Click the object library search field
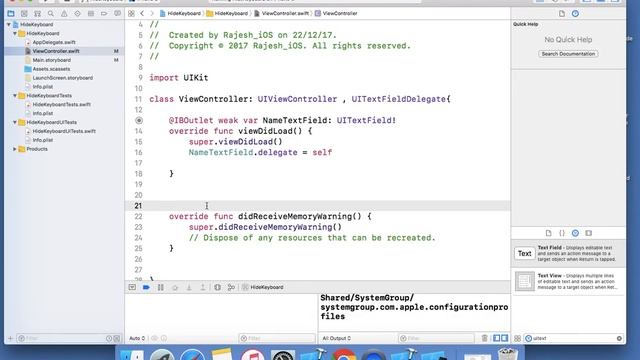The image size is (640, 360). pyautogui.click(x=572, y=338)
